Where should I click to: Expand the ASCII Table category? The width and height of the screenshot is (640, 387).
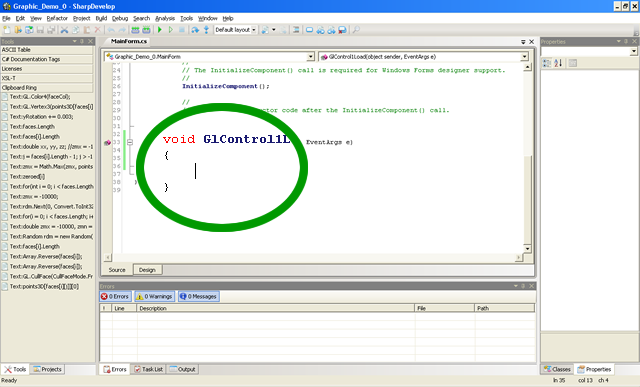point(47,50)
